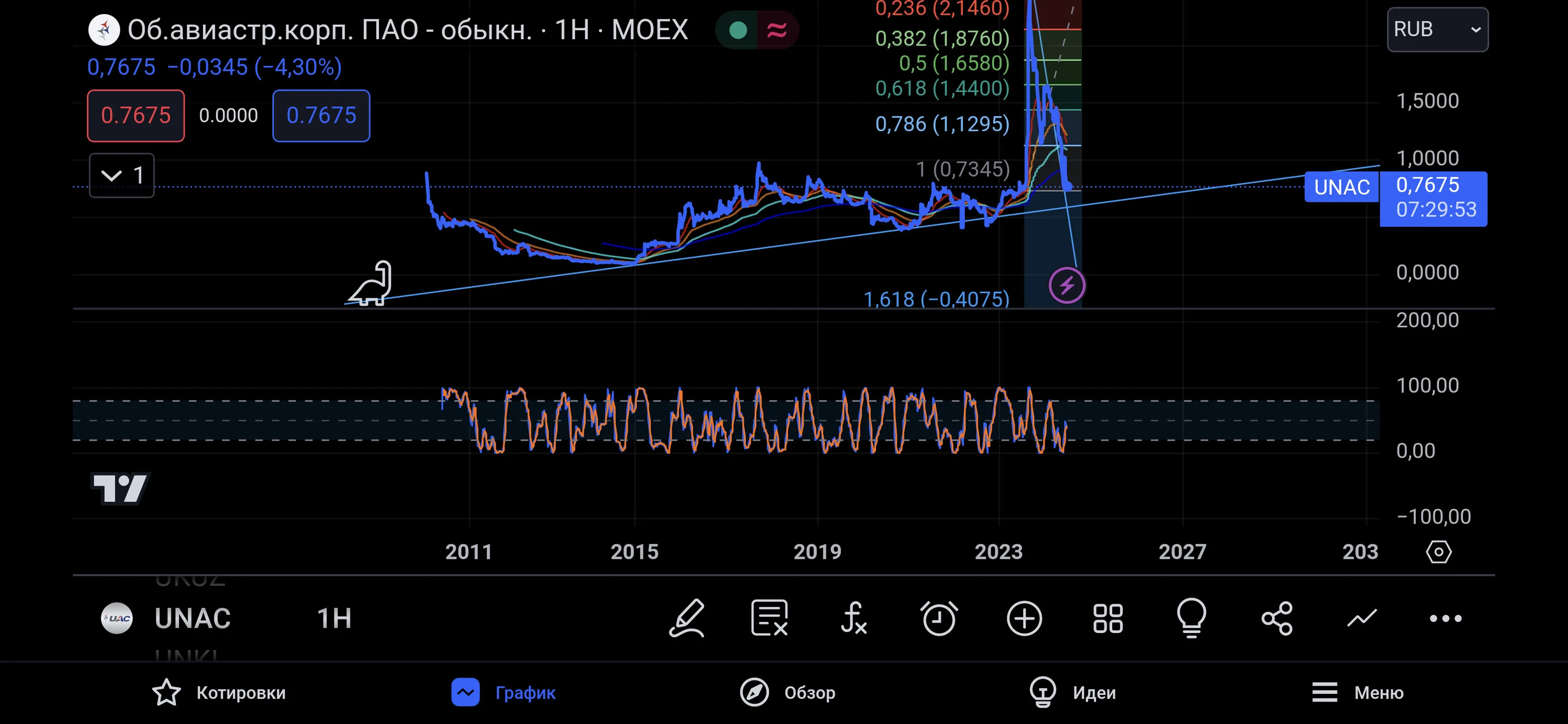Screen dimensions: 1568x724
Task: Open the UNAC symbol selector
Action: (x=192, y=618)
